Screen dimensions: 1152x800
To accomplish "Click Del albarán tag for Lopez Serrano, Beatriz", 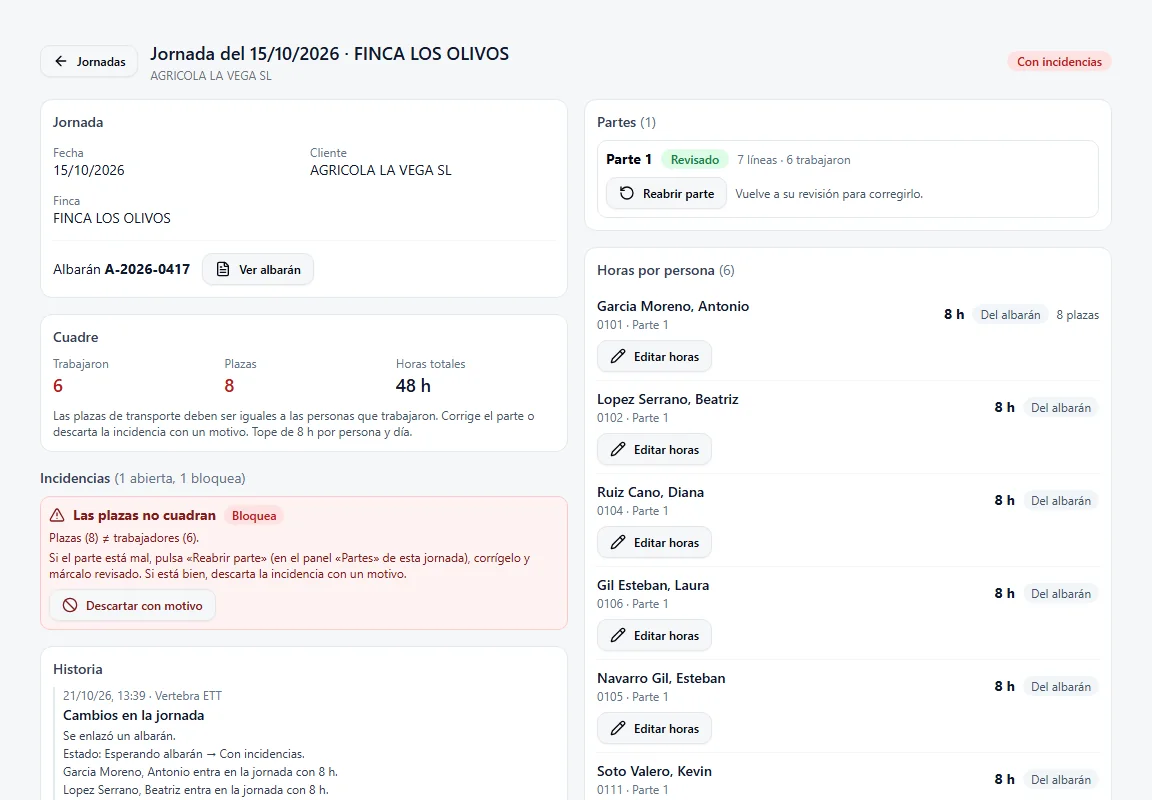I will tap(1060, 408).
